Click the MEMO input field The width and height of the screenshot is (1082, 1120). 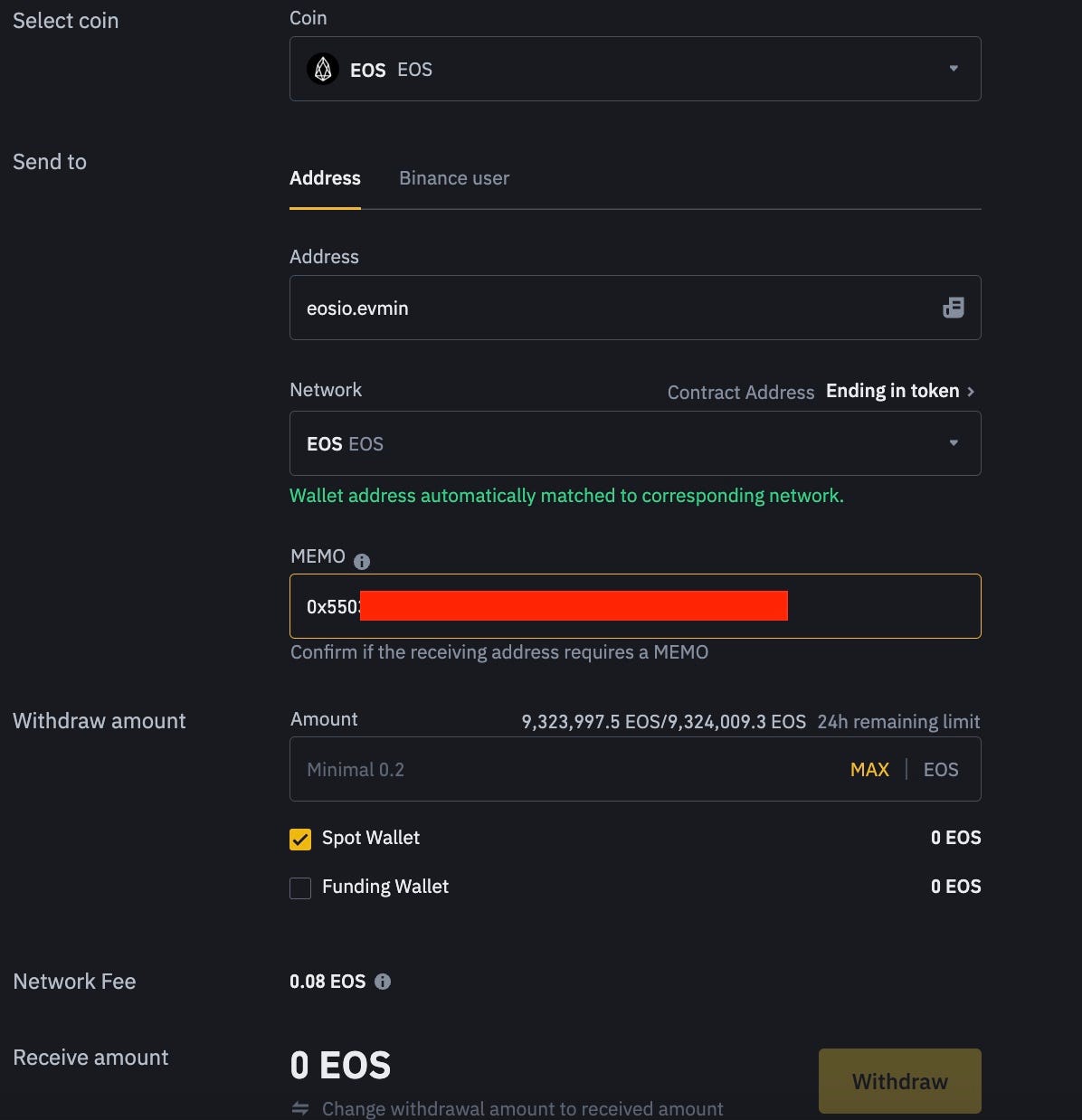(x=633, y=606)
